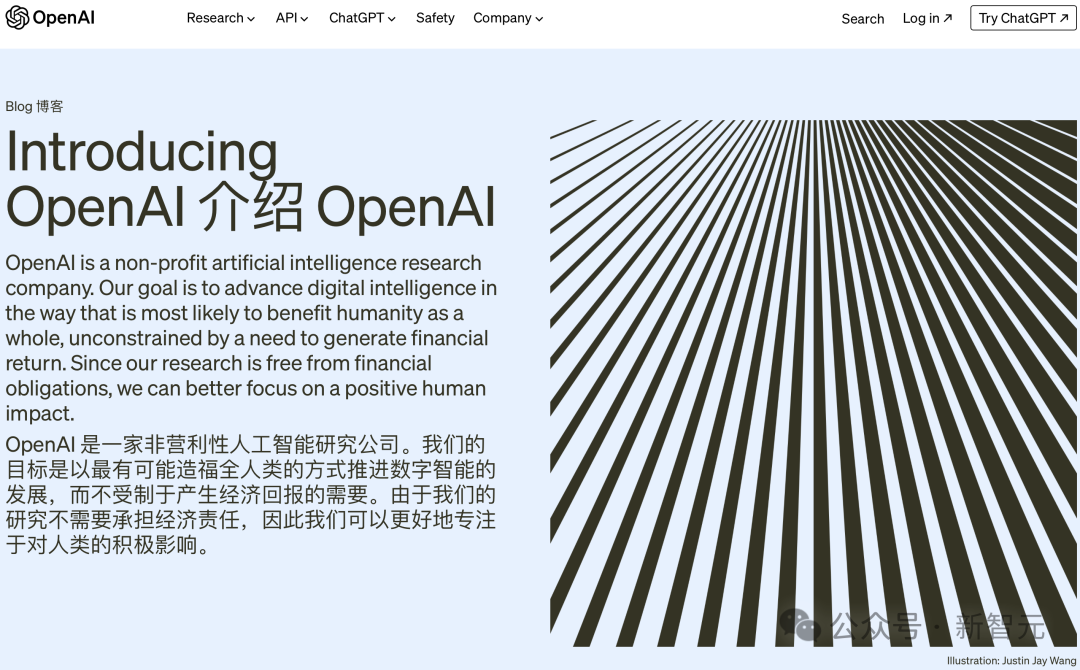Click the arrow icon inside Try ChatGPT
This screenshot has width=1080, height=670.
(1064, 18)
